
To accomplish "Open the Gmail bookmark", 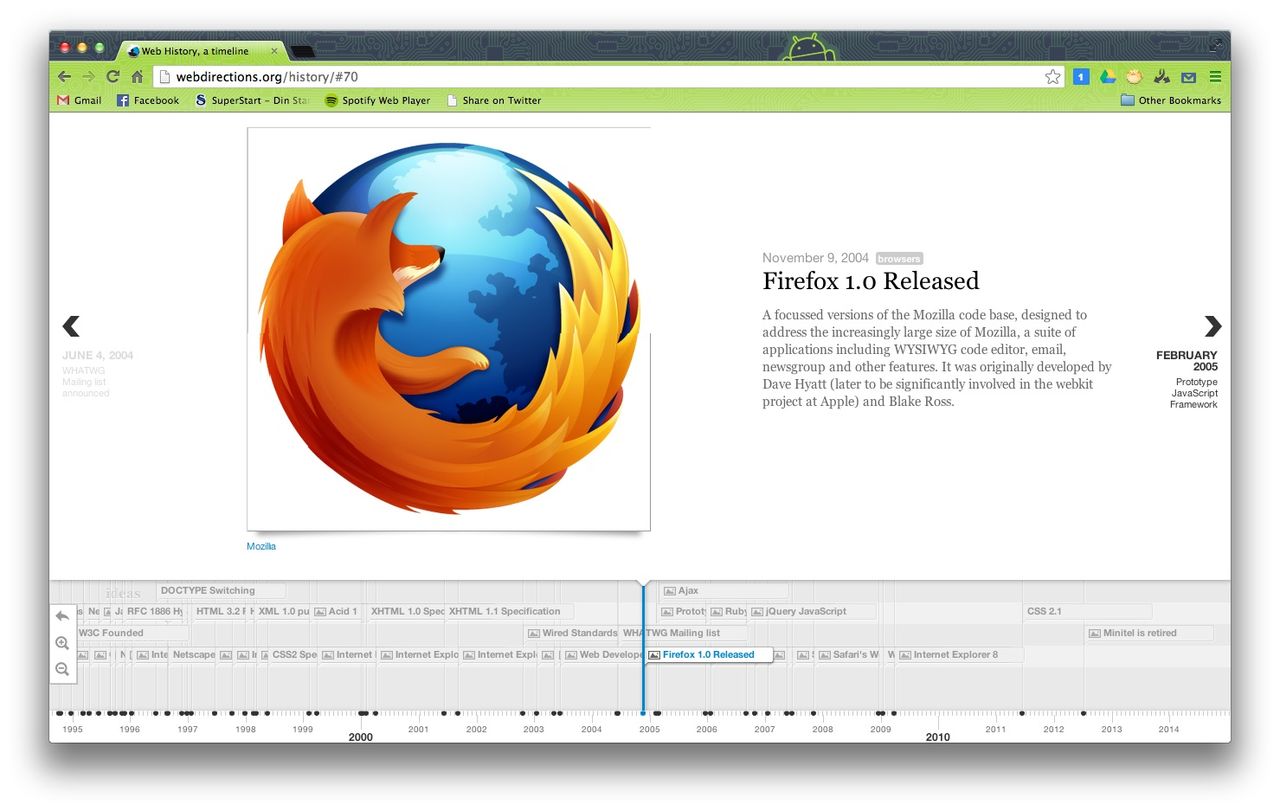I will (x=79, y=100).
